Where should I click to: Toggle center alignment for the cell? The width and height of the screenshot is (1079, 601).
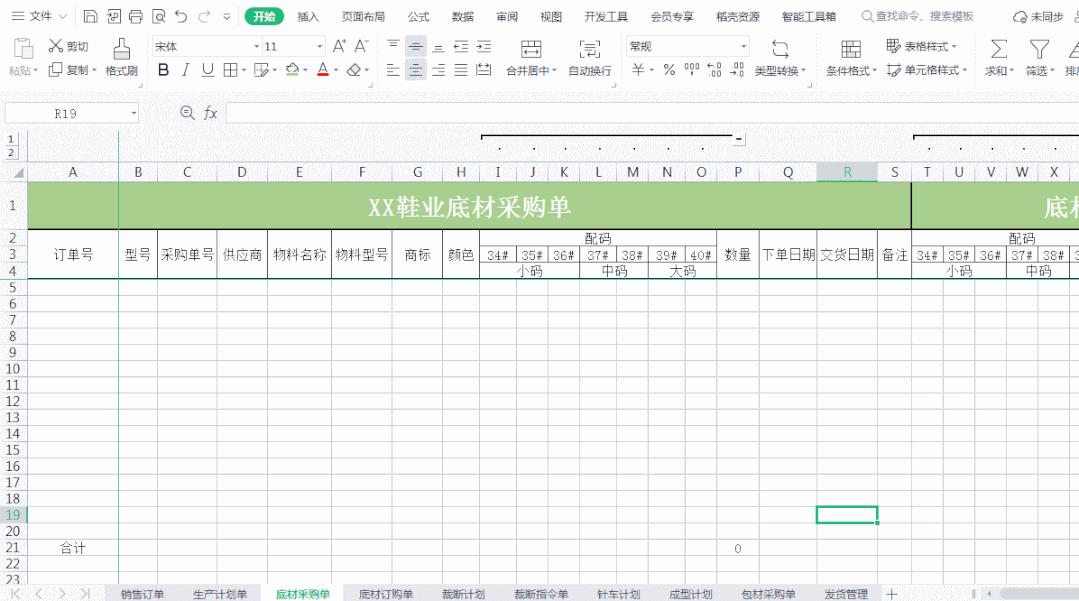click(414, 69)
